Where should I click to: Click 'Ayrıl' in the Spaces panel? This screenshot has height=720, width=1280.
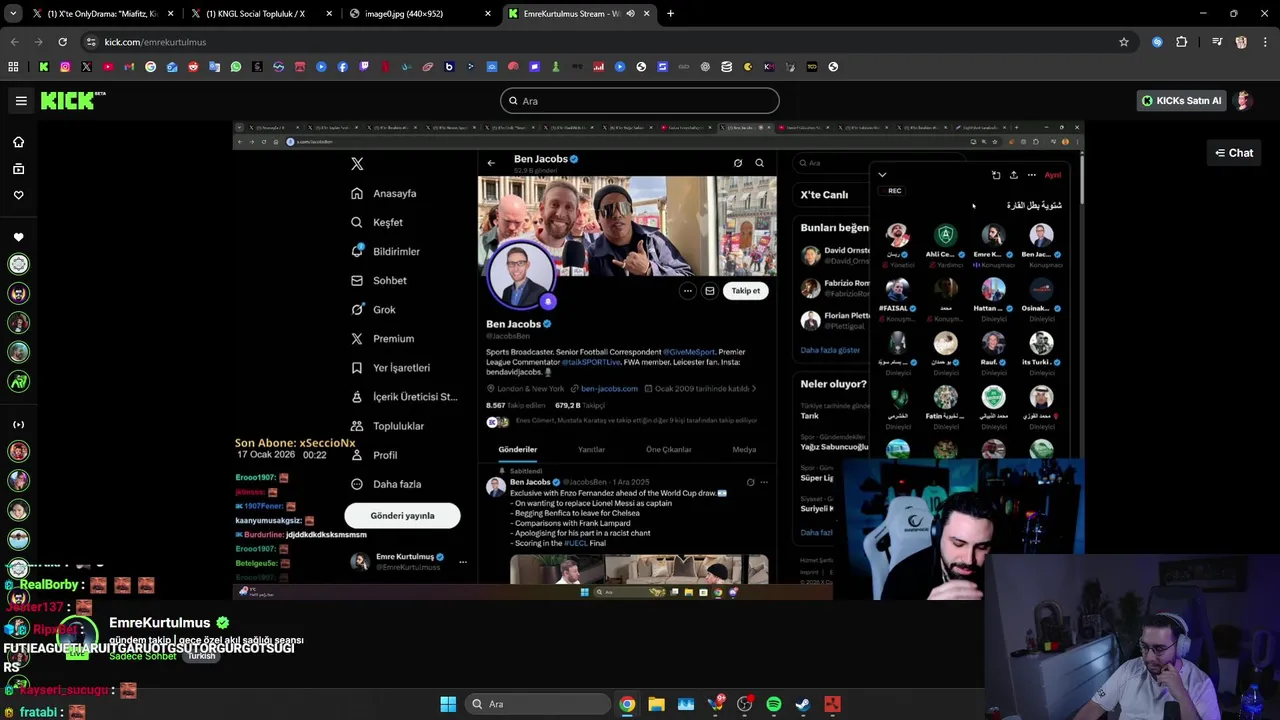[x=1053, y=175]
